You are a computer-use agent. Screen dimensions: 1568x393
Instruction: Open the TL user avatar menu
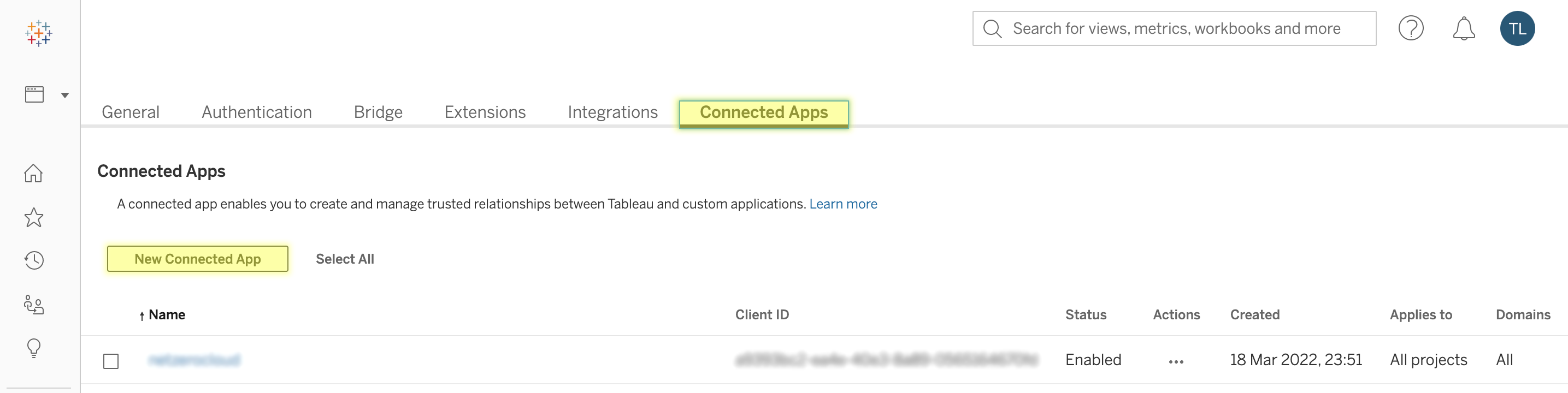(x=1517, y=28)
